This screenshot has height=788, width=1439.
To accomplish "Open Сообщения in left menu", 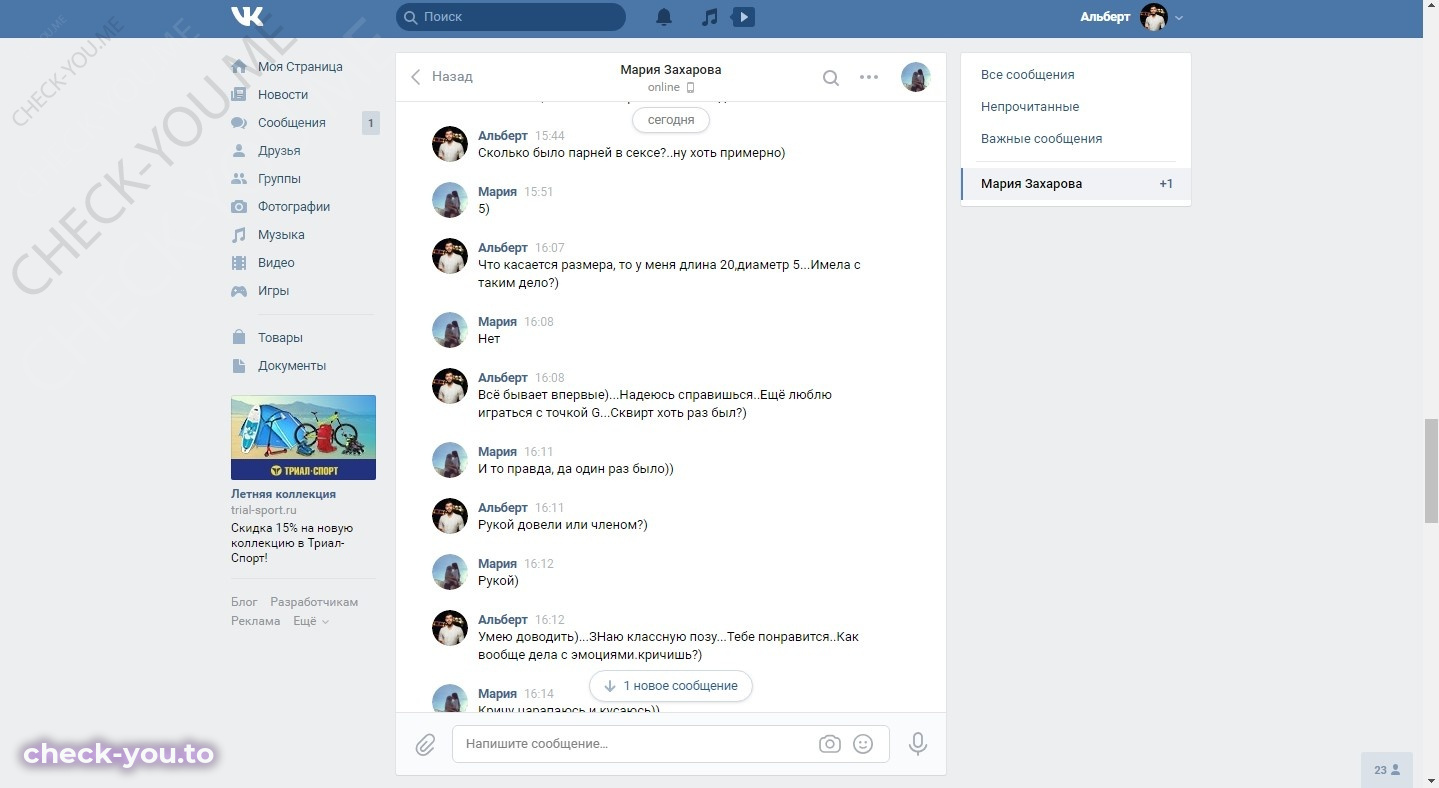I will pos(292,123).
